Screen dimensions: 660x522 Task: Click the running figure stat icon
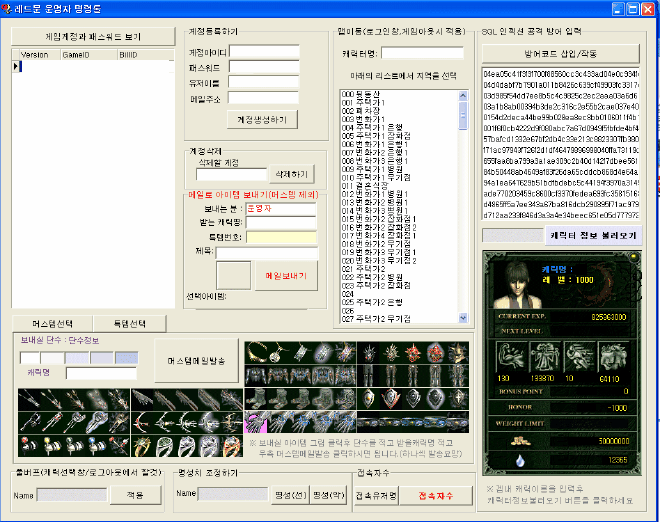coord(579,355)
